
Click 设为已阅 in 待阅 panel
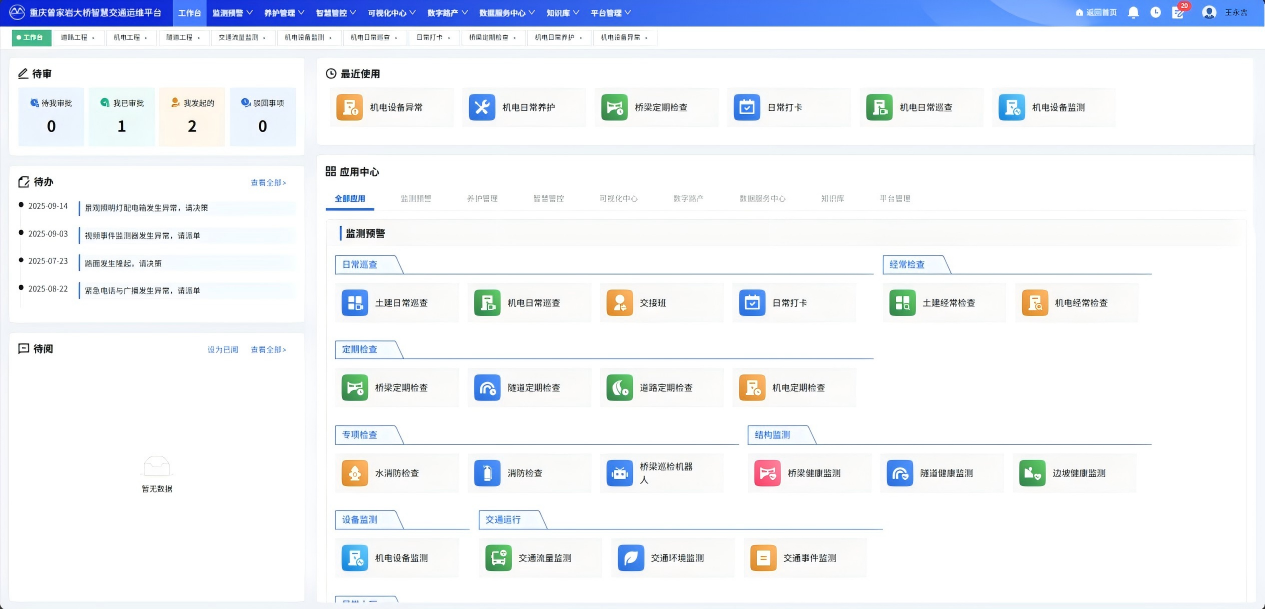(223, 349)
